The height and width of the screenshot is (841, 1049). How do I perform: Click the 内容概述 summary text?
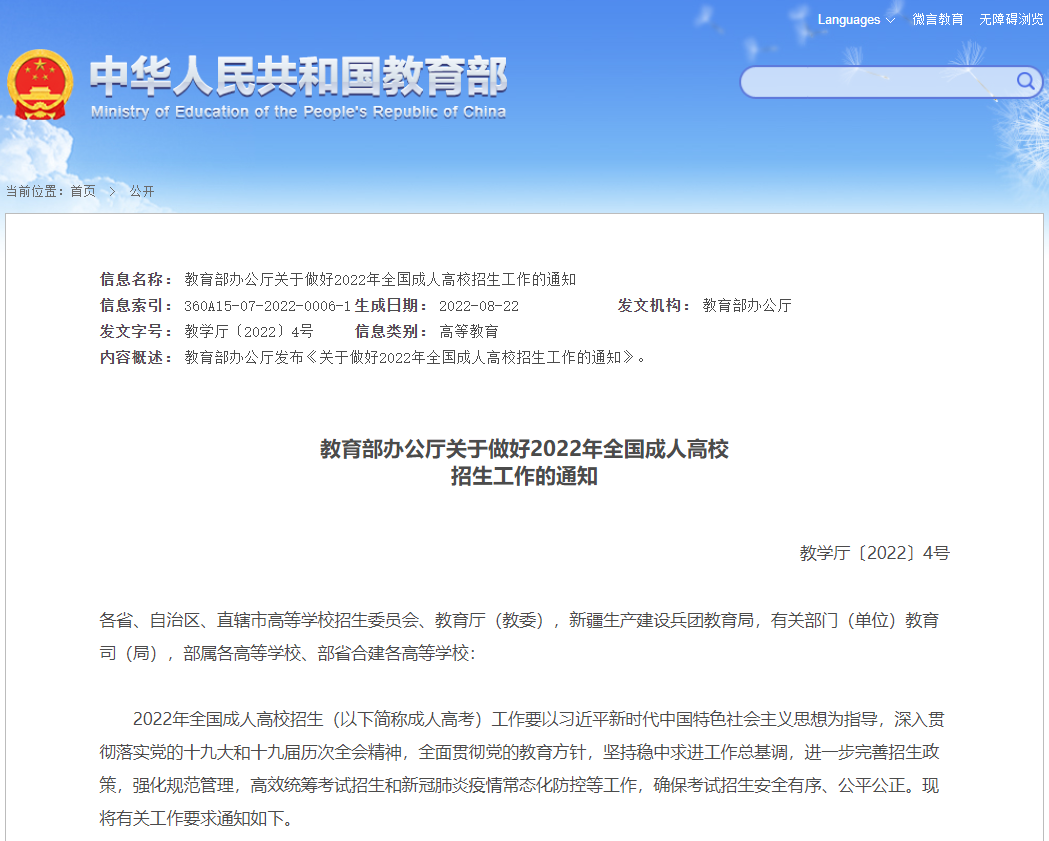coord(415,358)
